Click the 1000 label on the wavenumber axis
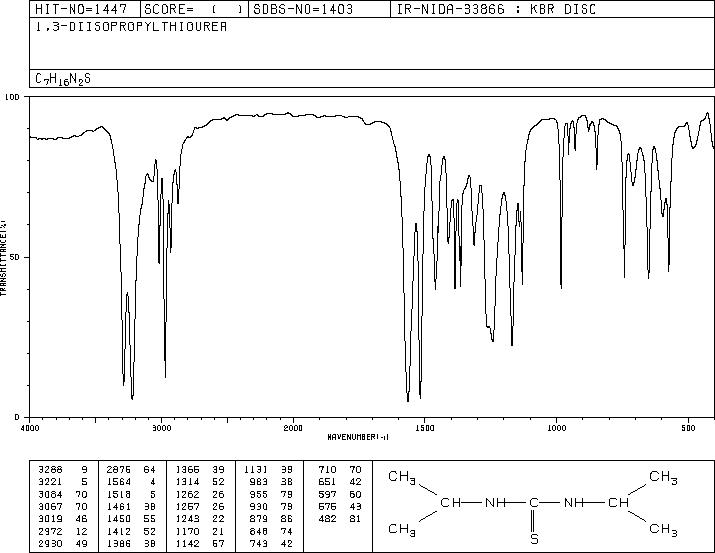Screen dimensions: 715x553 (x=556, y=428)
